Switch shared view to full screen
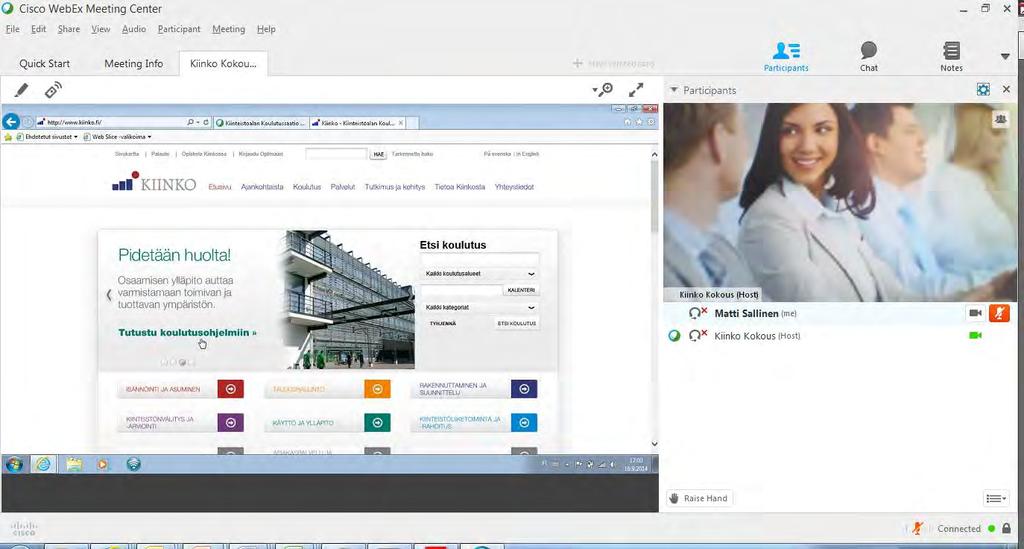The height and width of the screenshot is (549, 1024). click(x=636, y=89)
